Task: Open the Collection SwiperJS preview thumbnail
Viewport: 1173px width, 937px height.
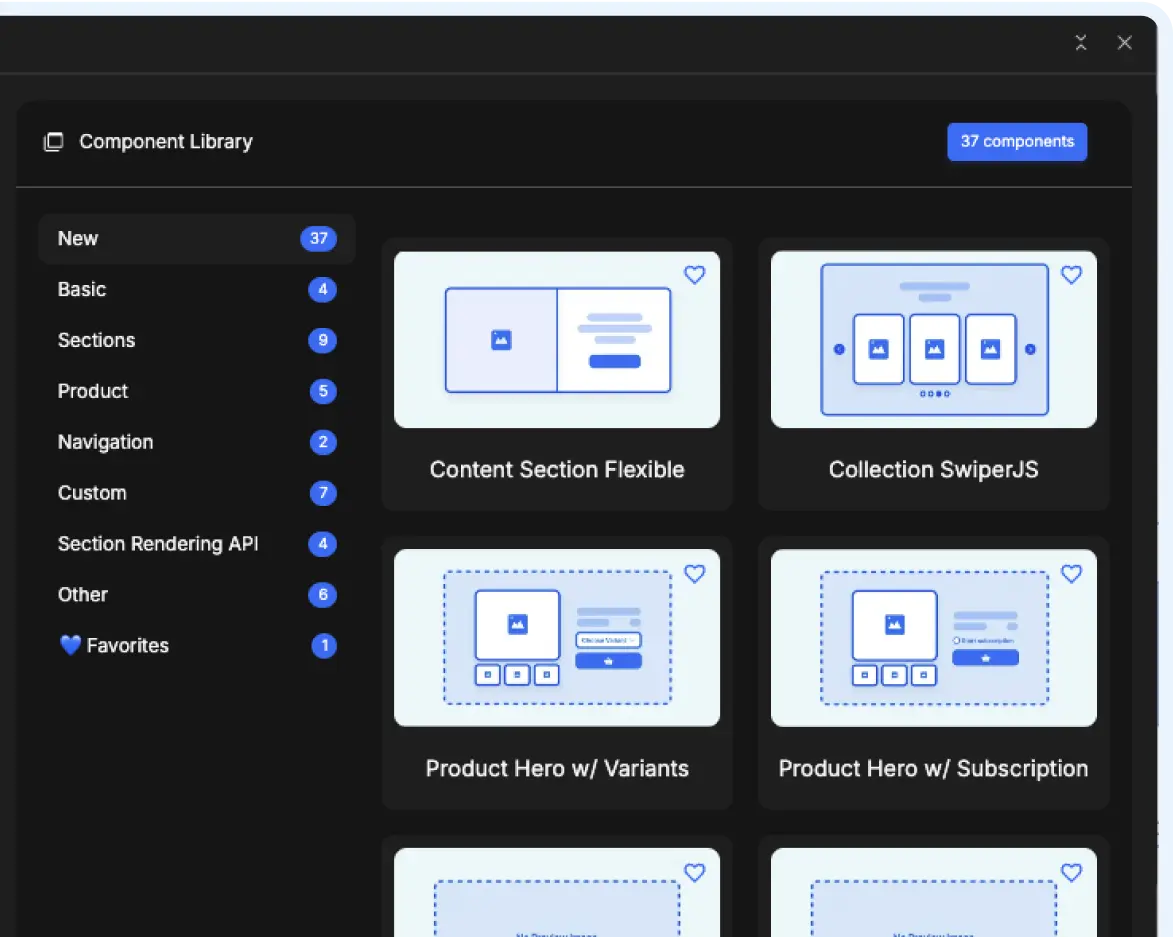Action: tap(934, 340)
